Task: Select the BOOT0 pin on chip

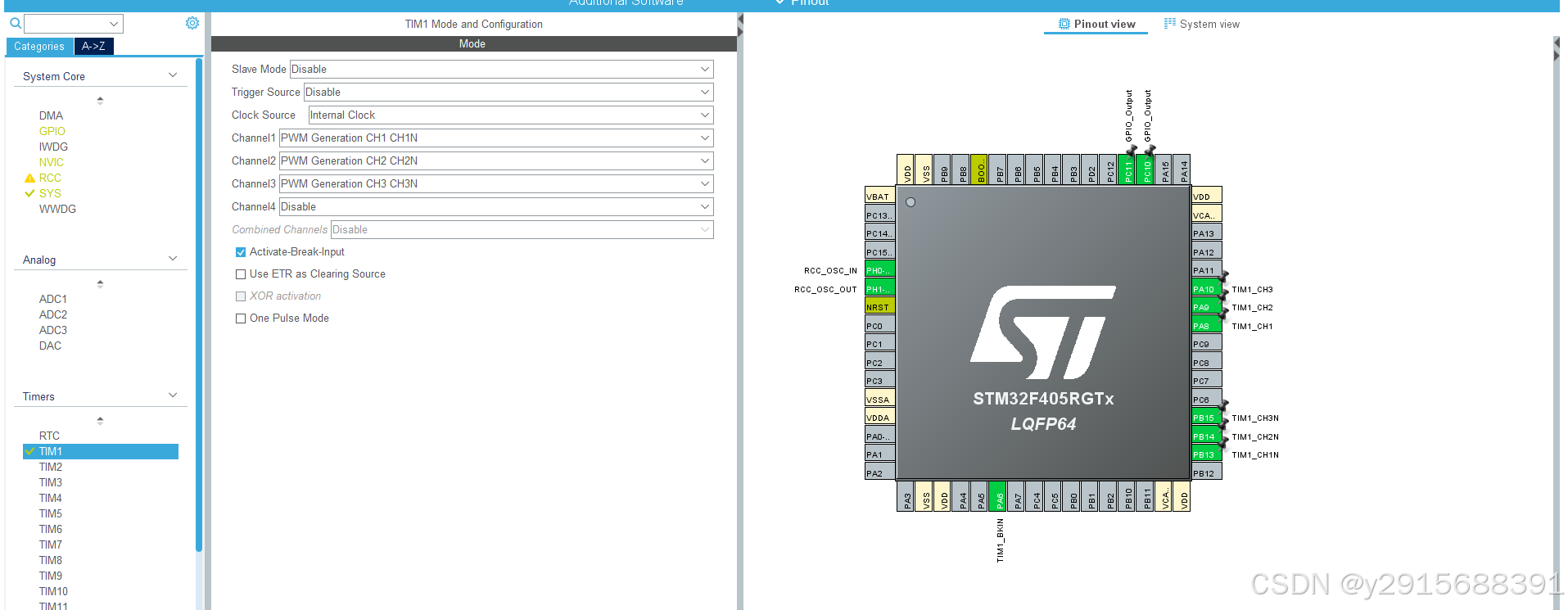Action: pos(981,169)
